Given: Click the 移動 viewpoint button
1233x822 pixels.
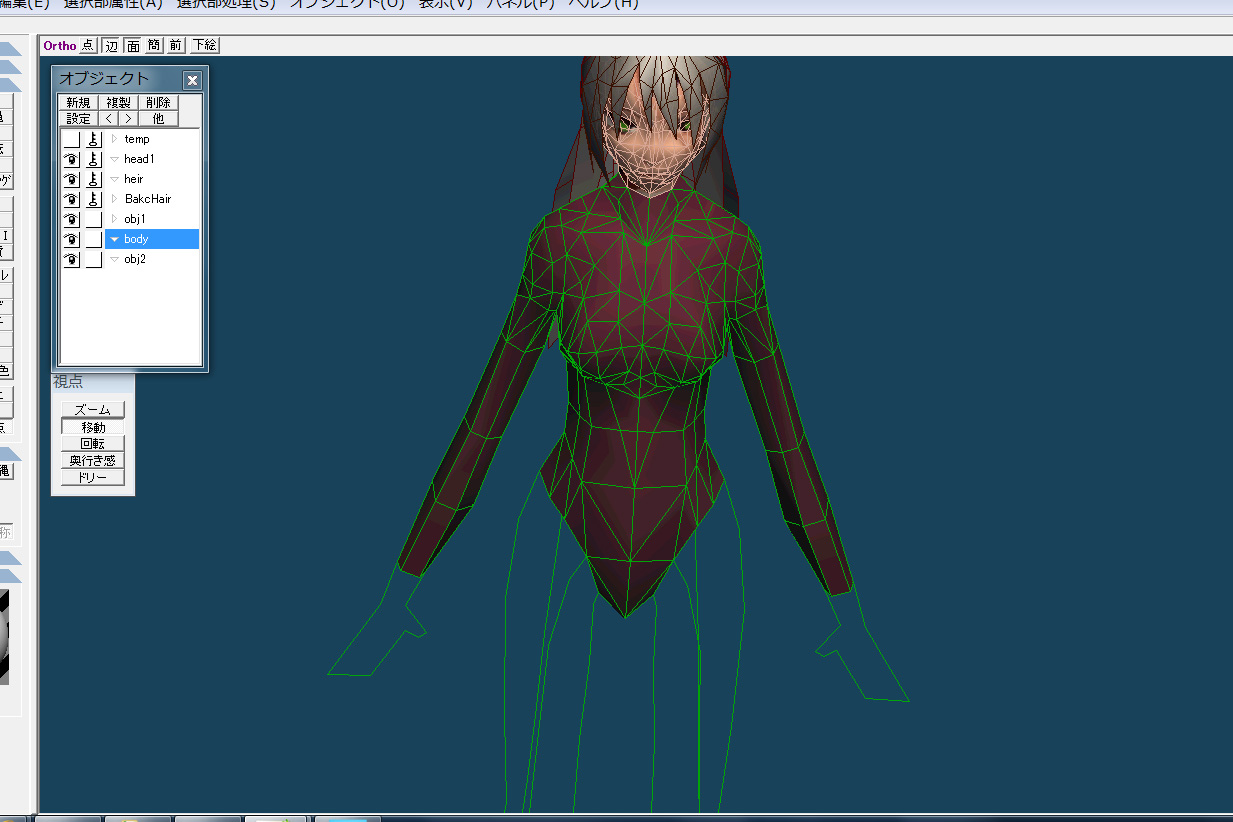Looking at the screenshot, I should tap(93, 427).
